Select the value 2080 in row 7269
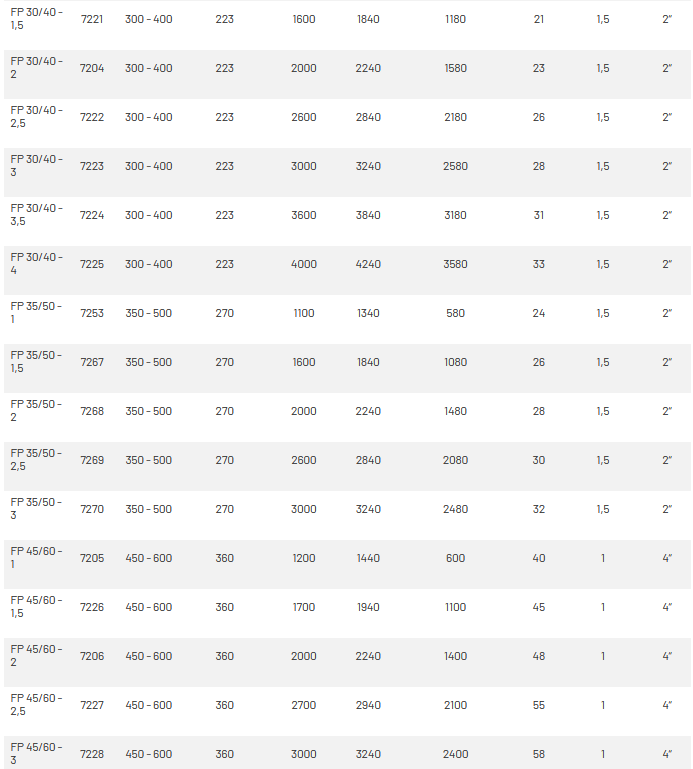 [x=455, y=460]
